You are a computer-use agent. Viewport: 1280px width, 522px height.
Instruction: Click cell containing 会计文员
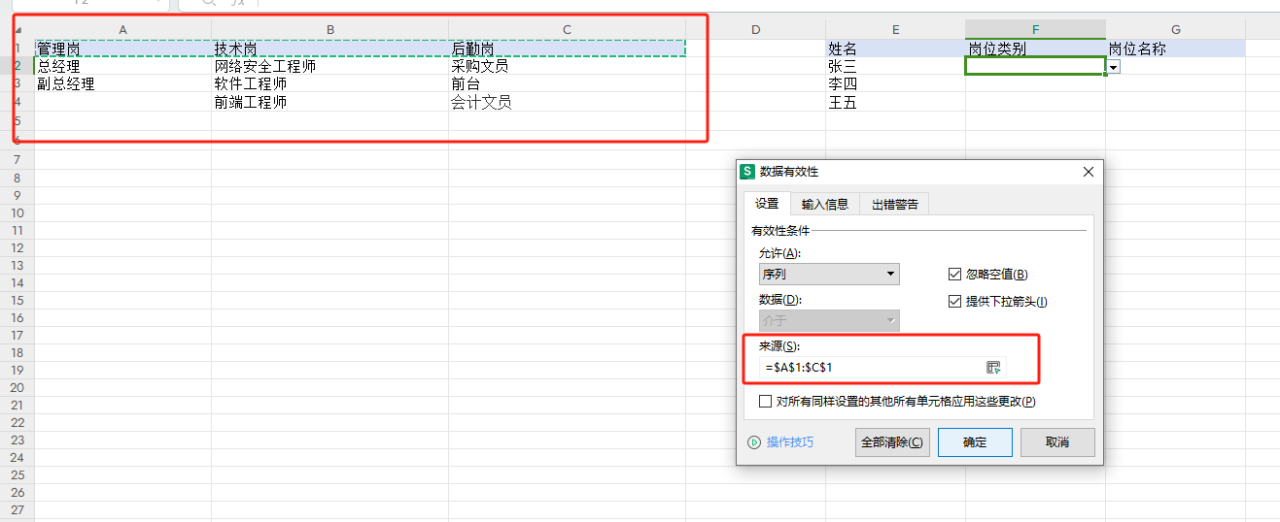tap(567, 102)
